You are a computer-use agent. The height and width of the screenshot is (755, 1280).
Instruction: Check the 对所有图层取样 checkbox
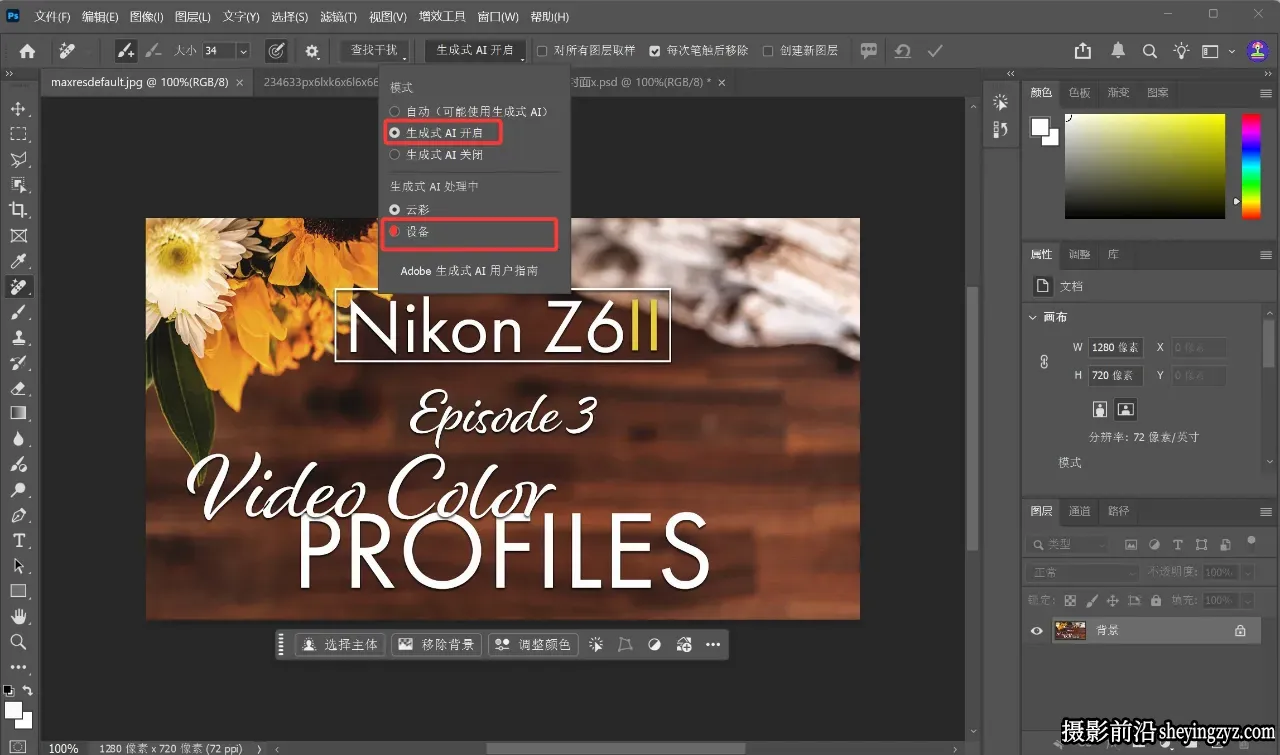(542, 51)
